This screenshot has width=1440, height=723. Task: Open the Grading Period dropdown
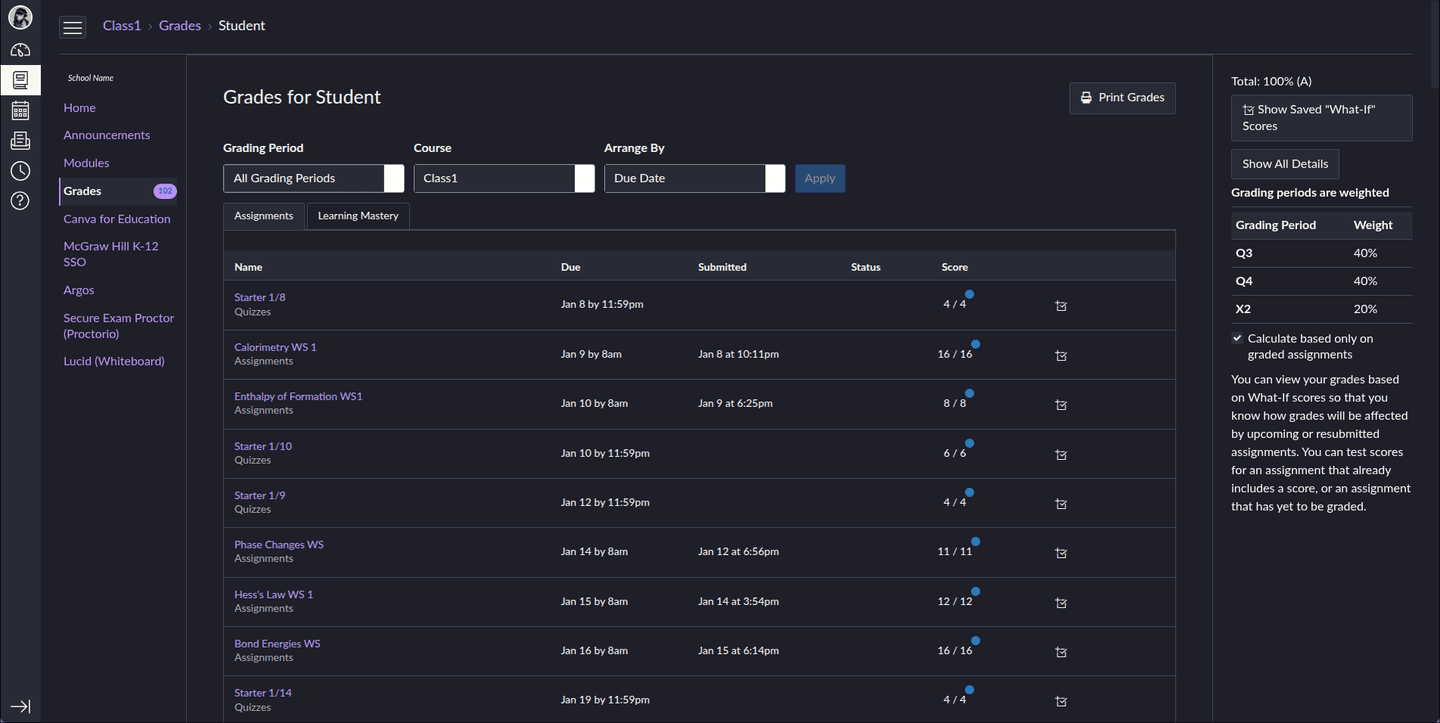pos(313,178)
